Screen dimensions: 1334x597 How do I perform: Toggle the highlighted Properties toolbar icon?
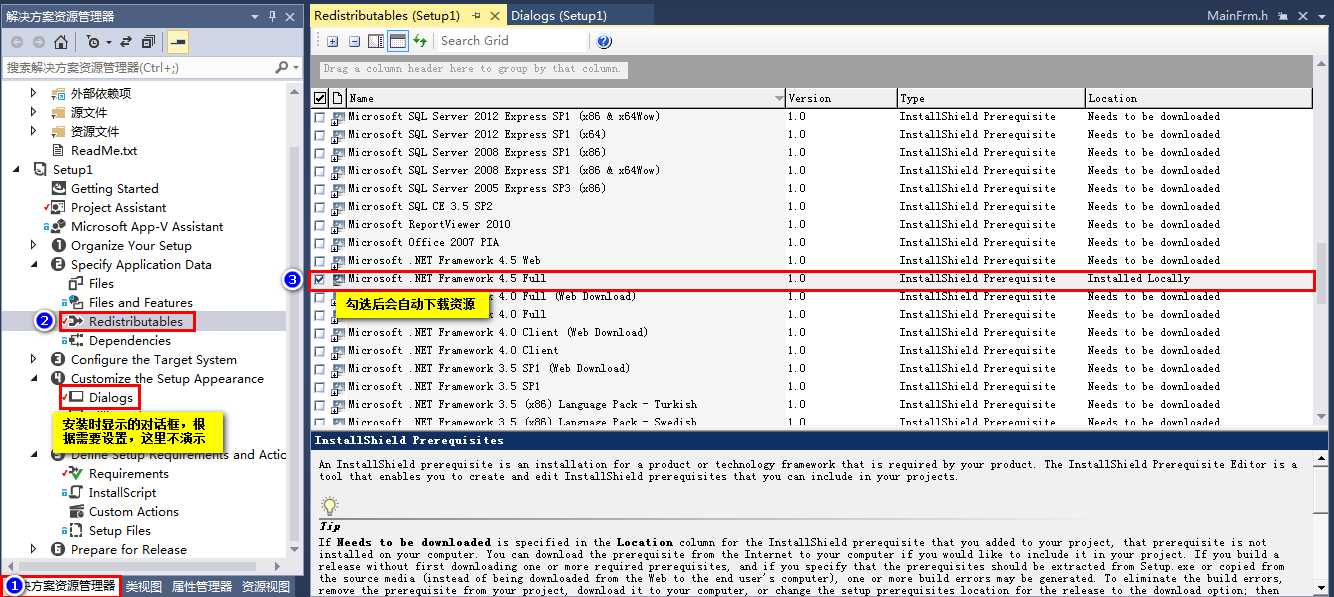click(x=178, y=42)
